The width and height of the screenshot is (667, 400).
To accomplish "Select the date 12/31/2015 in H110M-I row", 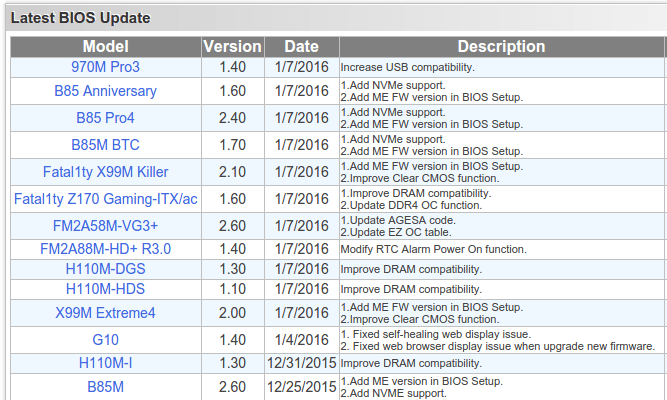I will 302,363.
